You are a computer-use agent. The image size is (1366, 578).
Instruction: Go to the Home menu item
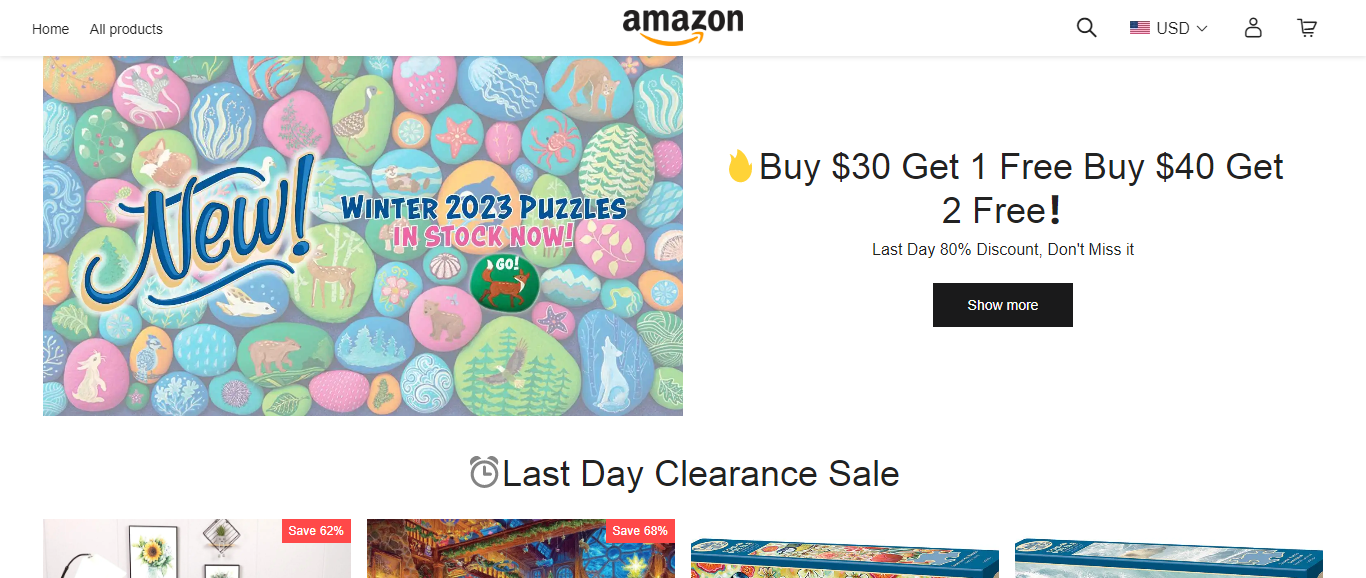[50, 29]
